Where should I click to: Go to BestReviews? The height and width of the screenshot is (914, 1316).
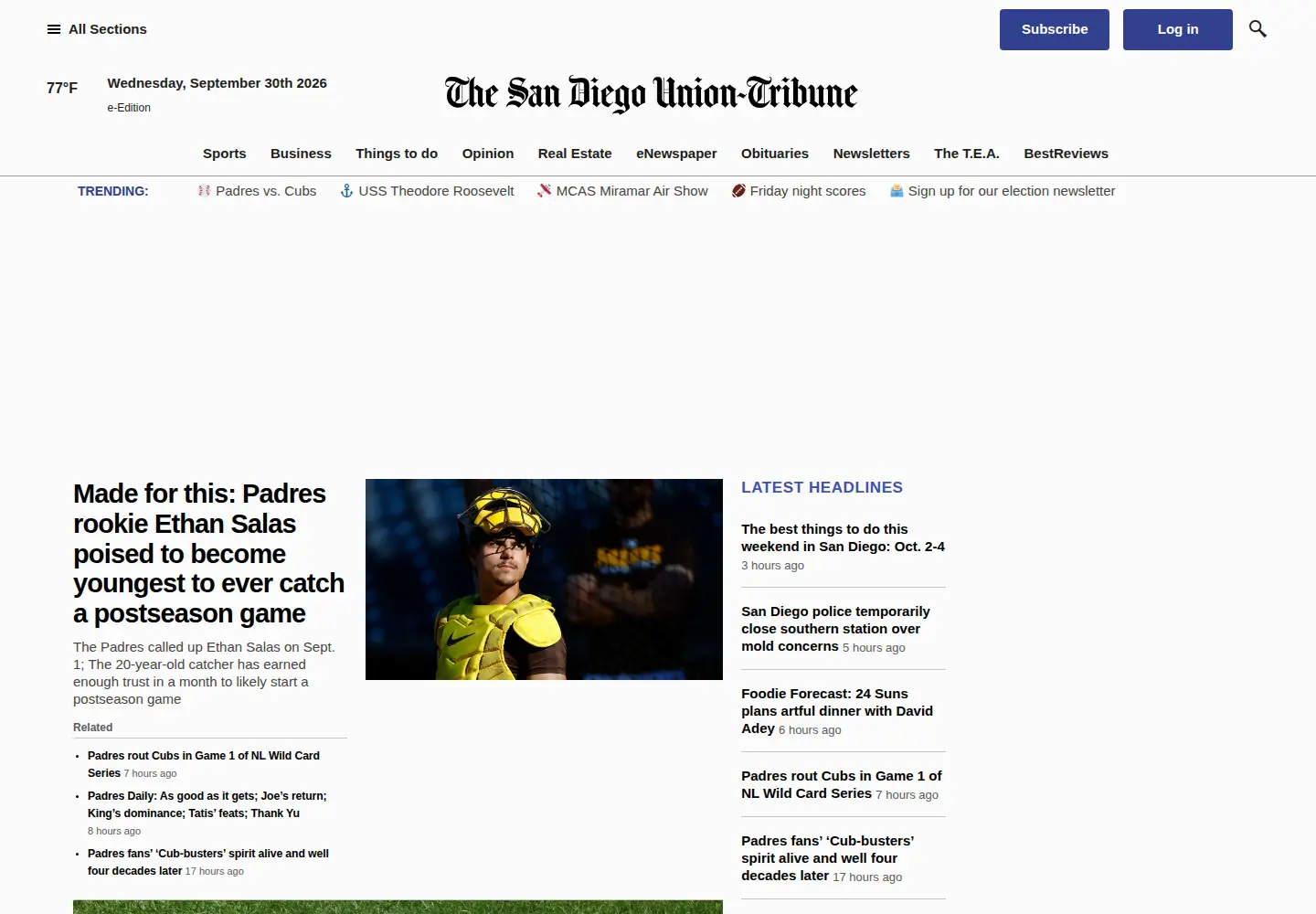pos(1067,154)
